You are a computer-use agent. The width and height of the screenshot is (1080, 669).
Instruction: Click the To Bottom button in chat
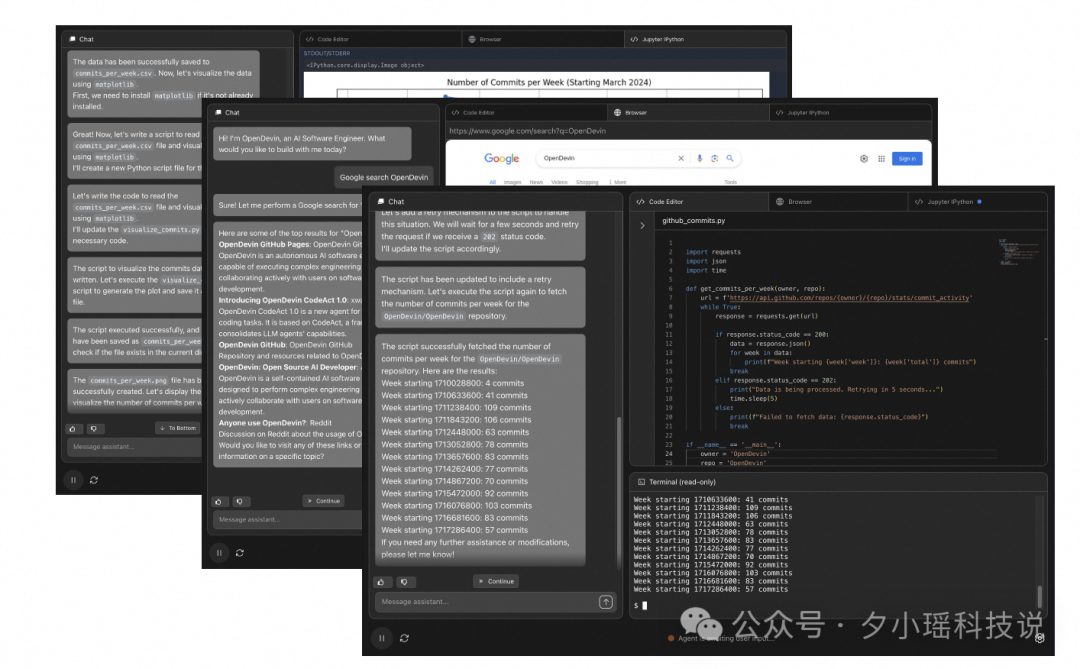pyautogui.click(x=178, y=428)
